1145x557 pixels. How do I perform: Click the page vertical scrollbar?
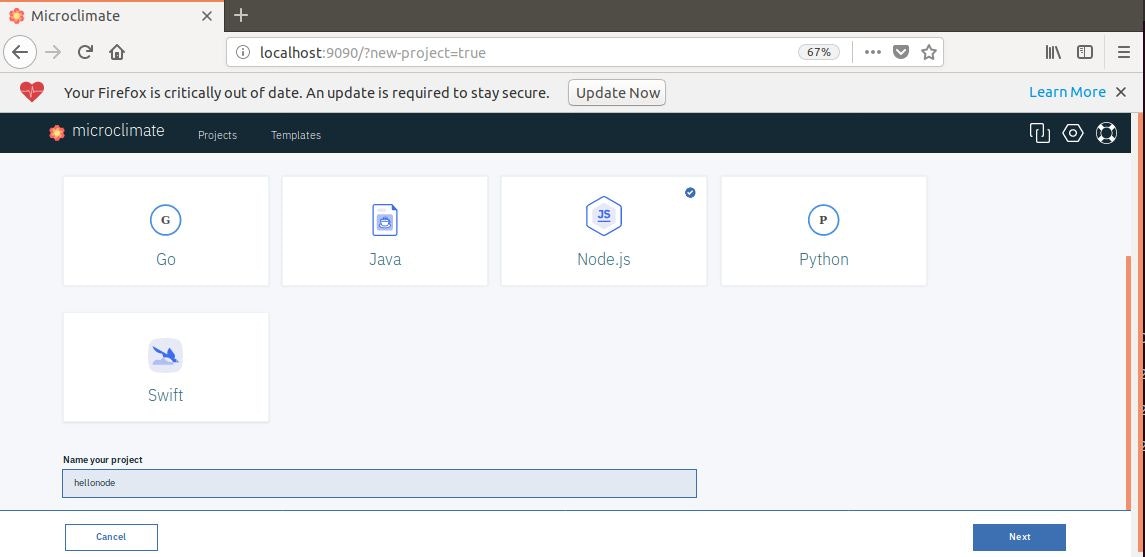coord(1129,383)
